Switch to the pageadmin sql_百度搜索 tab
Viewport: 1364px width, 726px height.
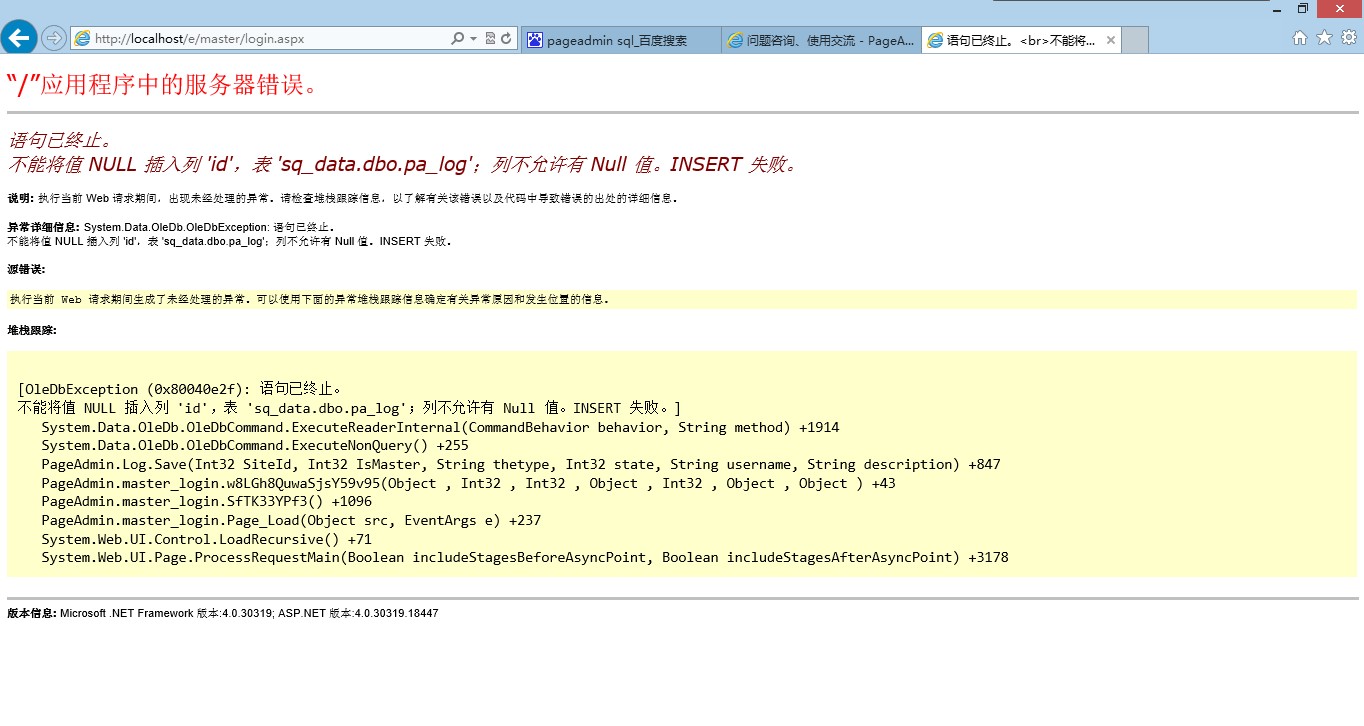tap(620, 40)
